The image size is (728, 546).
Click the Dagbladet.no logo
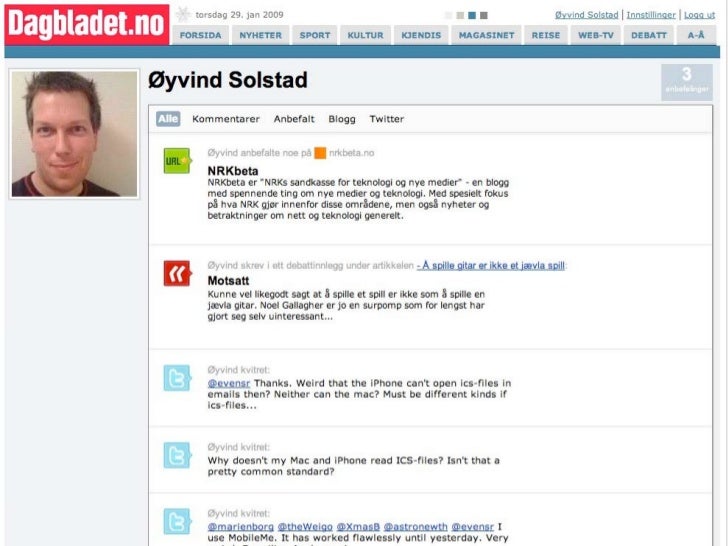(x=87, y=24)
